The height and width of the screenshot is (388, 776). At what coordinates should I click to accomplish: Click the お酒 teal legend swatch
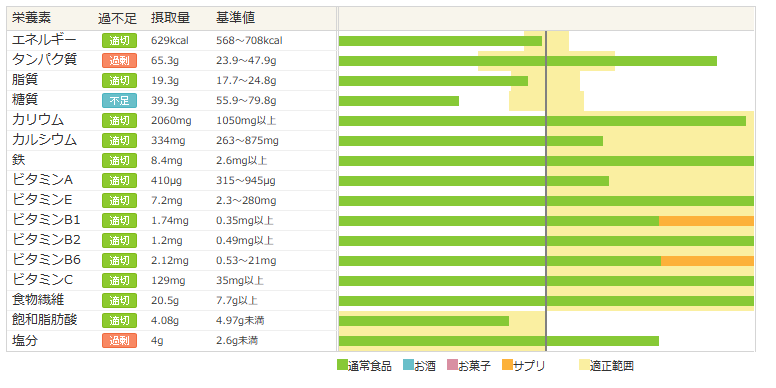pos(408,365)
